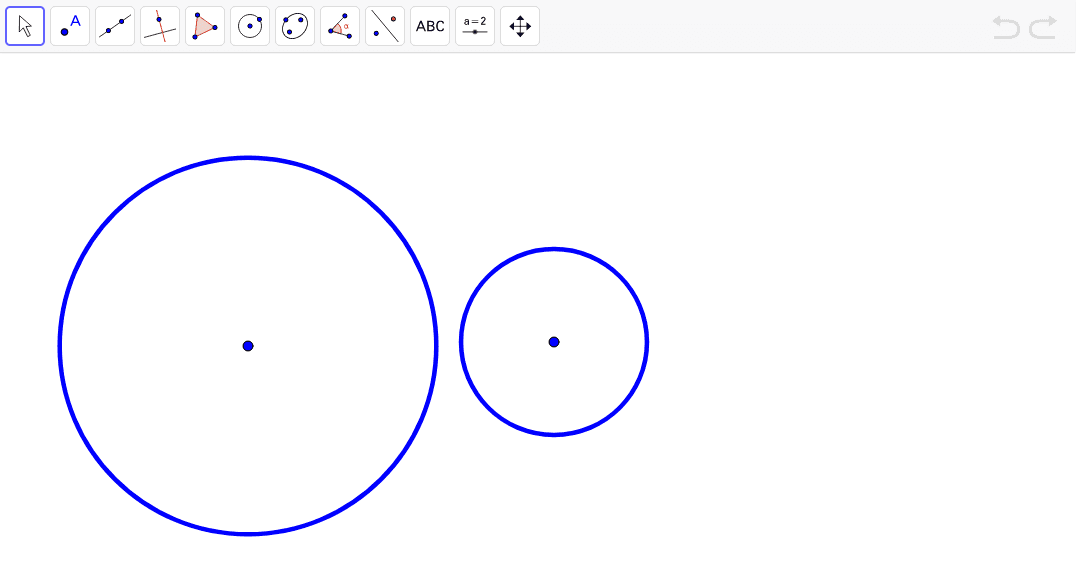The width and height of the screenshot is (1077, 570).
Task: Select Circle with Center through Point tool
Action: point(250,26)
